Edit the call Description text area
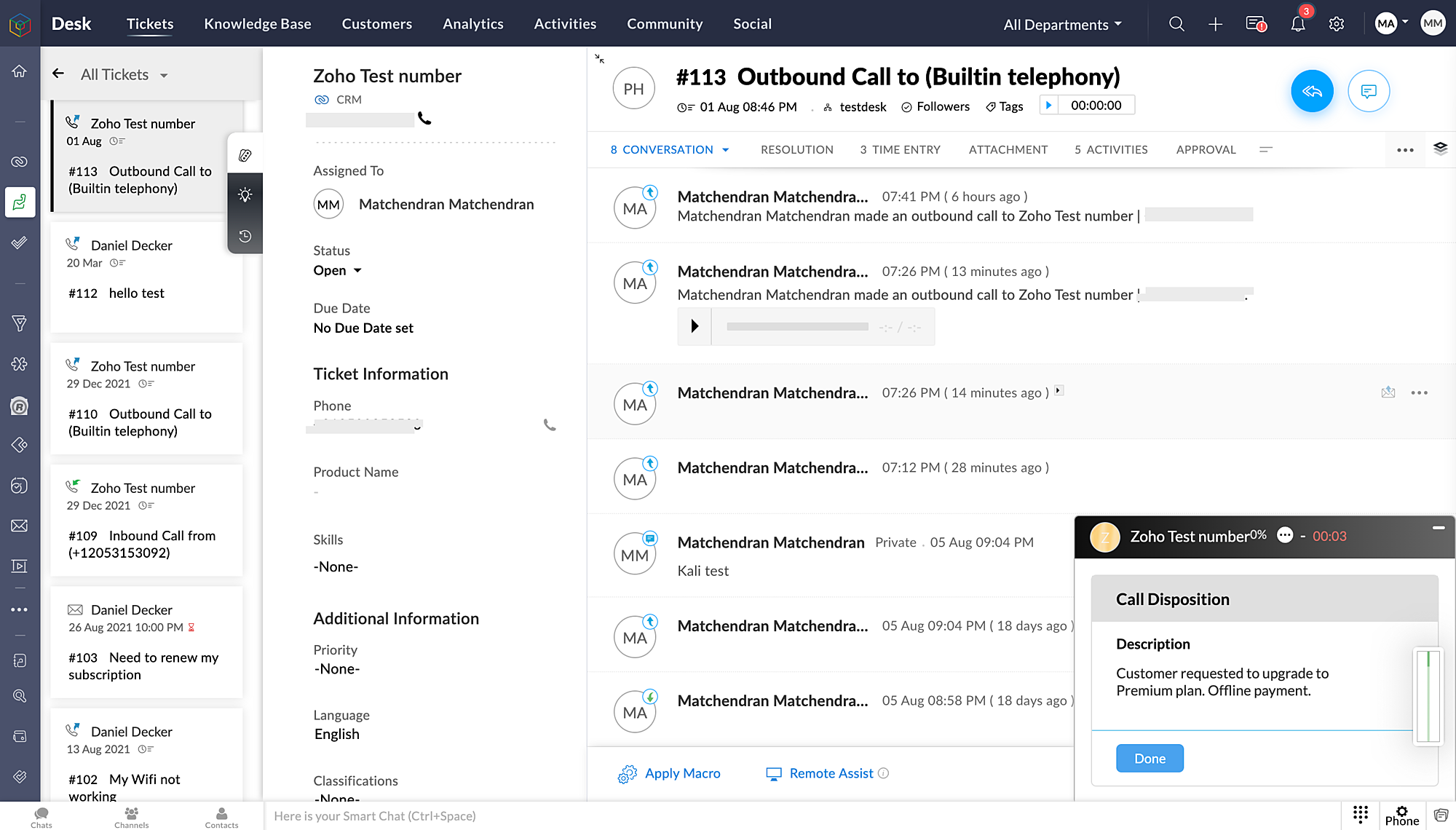This screenshot has height=830, width=1456. pos(1252,682)
